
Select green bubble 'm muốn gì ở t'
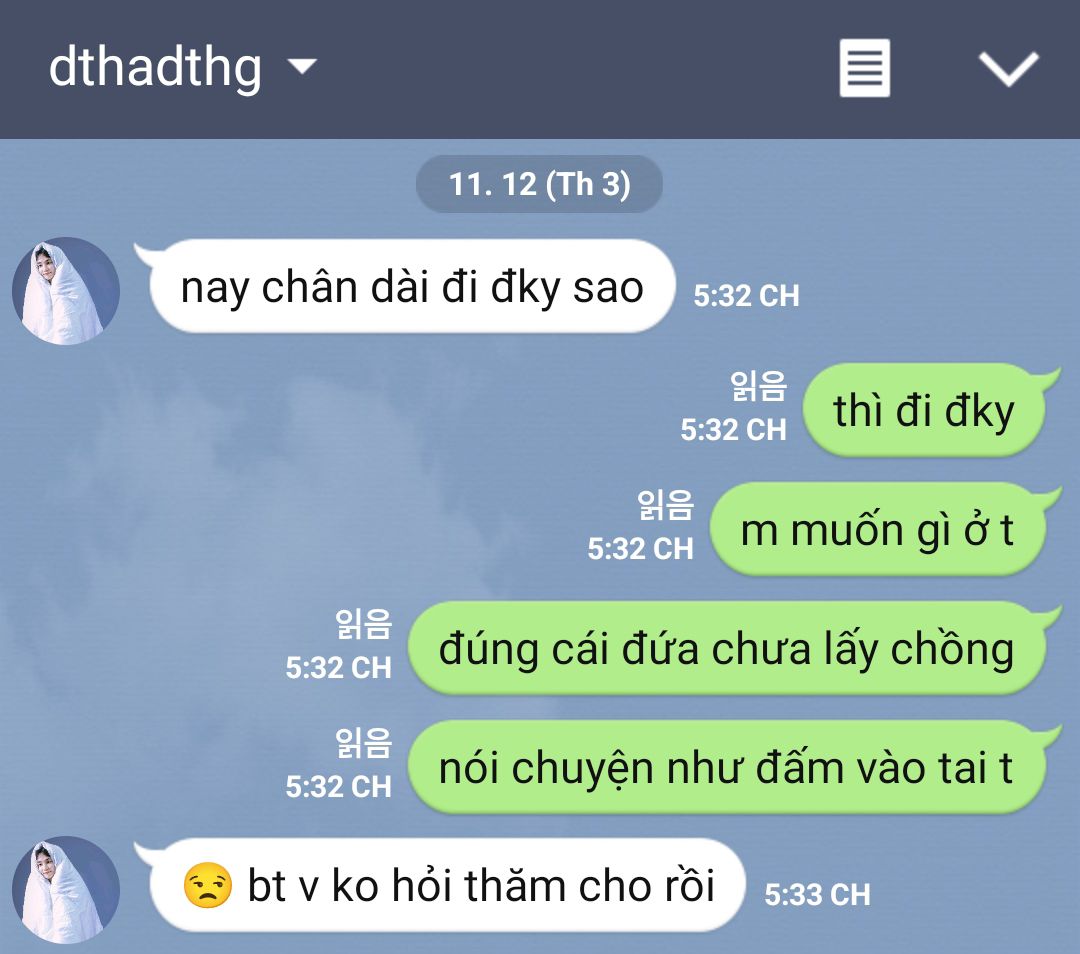point(878,530)
